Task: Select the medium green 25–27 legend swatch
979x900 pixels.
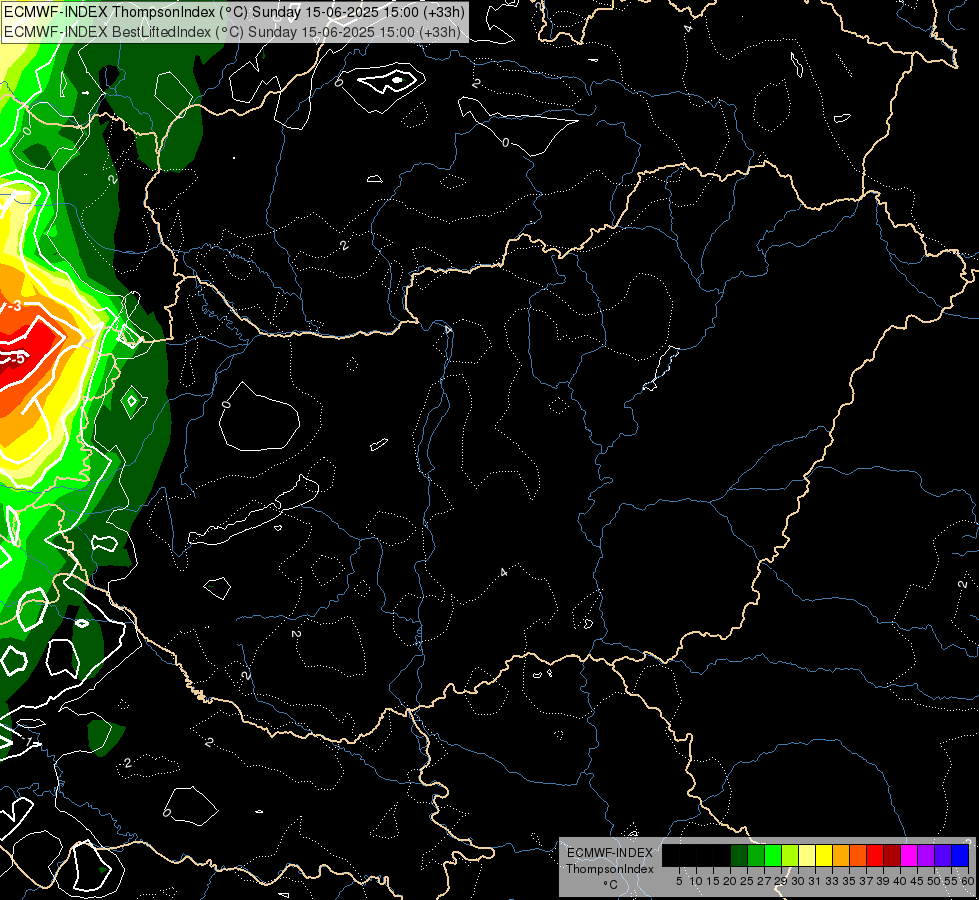Action: (756, 855)
